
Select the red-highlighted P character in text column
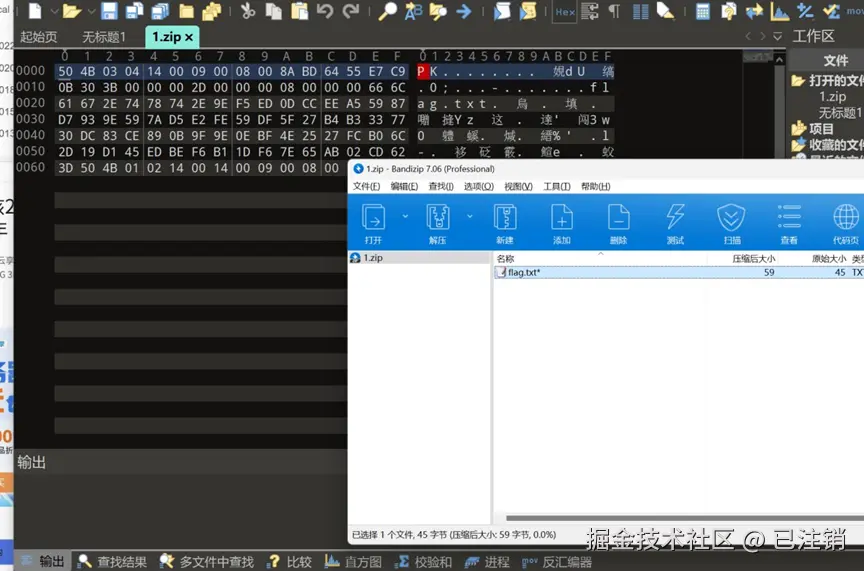[422, 71]
